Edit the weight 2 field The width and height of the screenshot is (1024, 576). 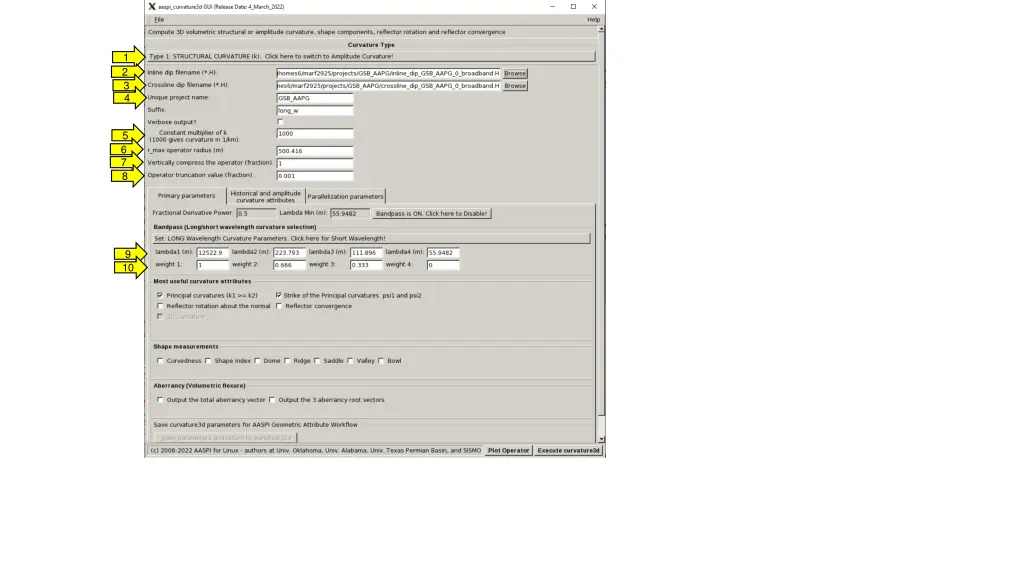[289, 264]
